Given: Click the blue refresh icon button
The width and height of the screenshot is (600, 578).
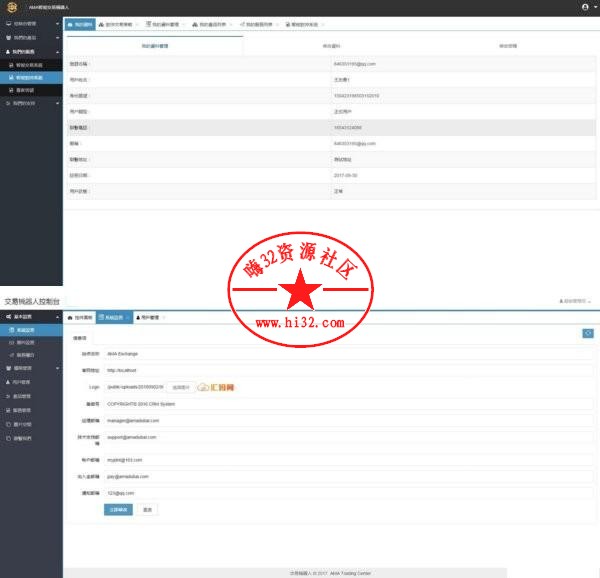Looking at the screenshot, I should 588,333.
